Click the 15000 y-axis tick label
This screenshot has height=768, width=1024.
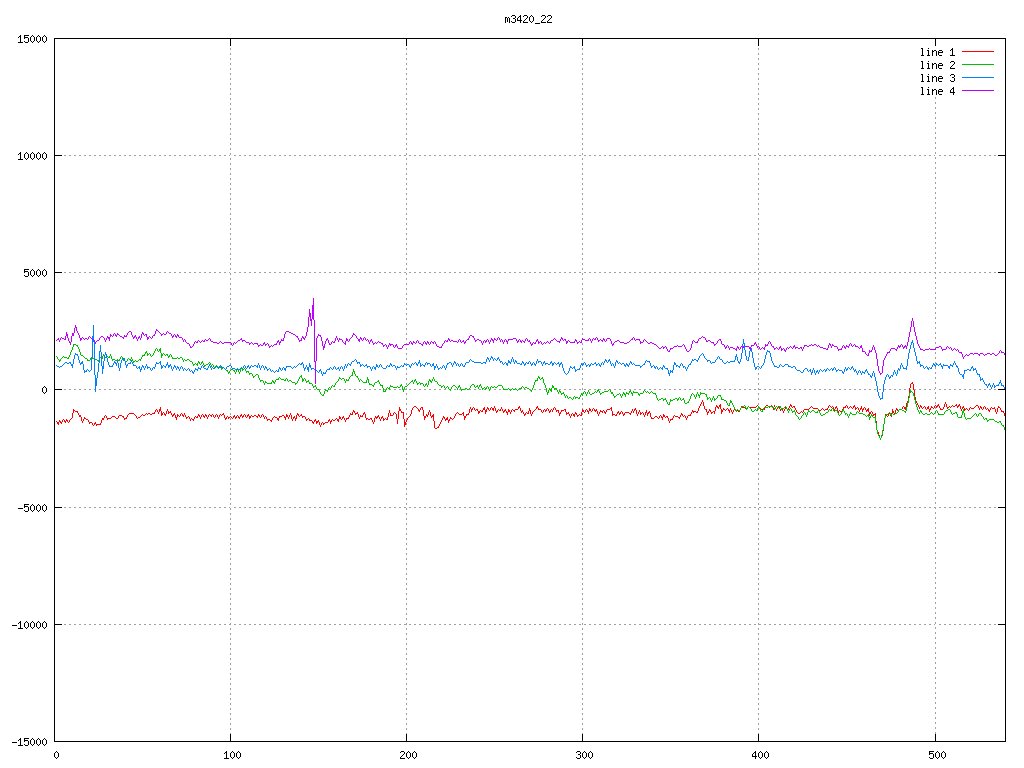coord(32,39)
